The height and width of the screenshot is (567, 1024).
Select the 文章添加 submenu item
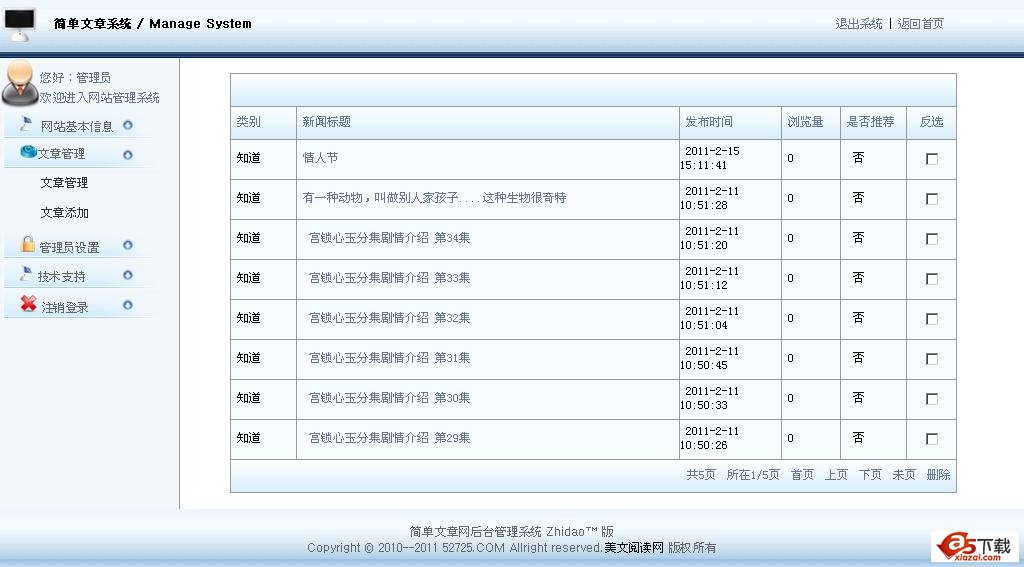tap(64, 213)
